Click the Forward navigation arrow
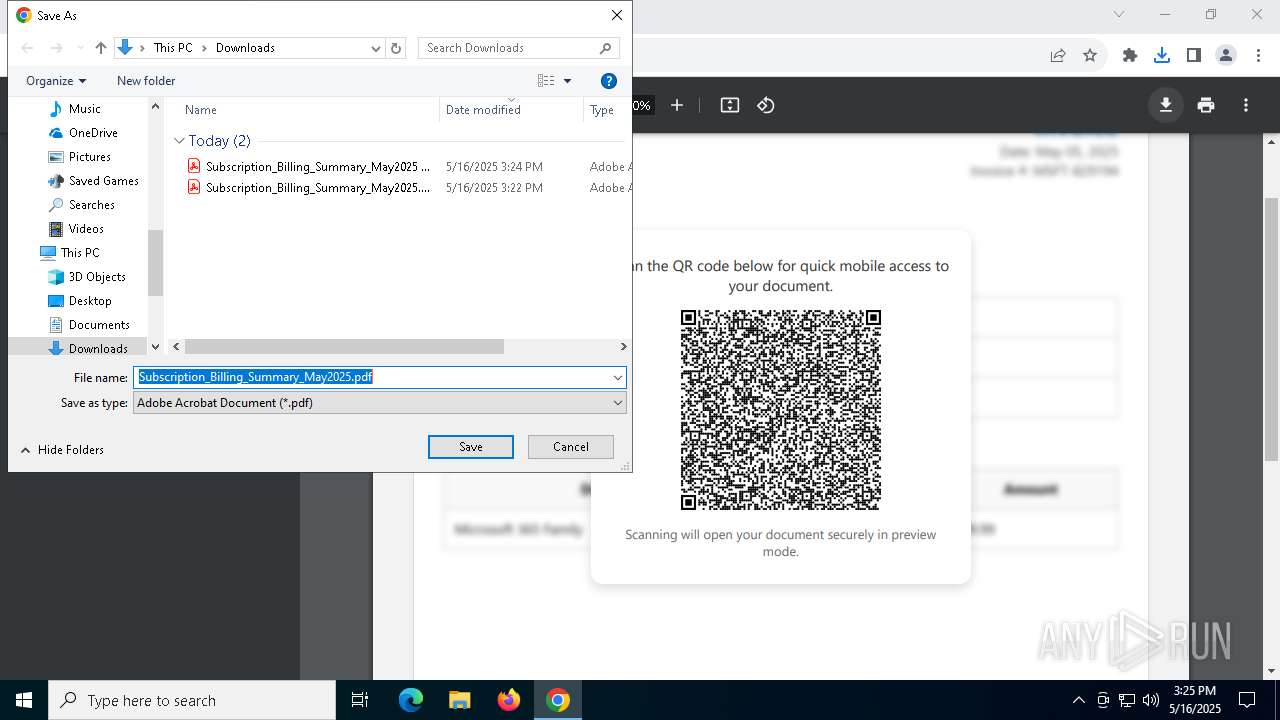The height and width of the screenshot is (720, 1280). click(56, 48)
